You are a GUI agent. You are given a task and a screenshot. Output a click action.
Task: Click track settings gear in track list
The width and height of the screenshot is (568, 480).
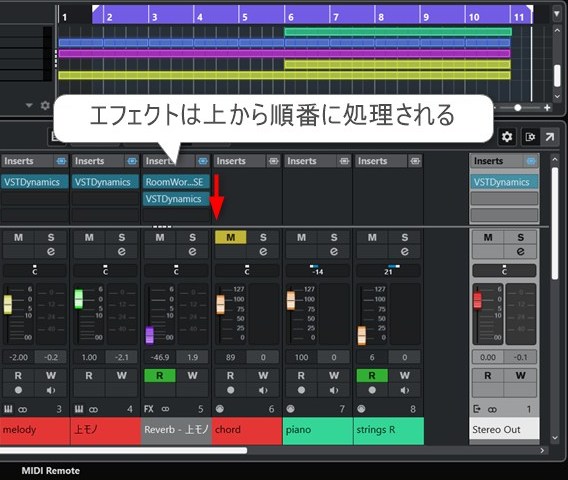[45, 105]
